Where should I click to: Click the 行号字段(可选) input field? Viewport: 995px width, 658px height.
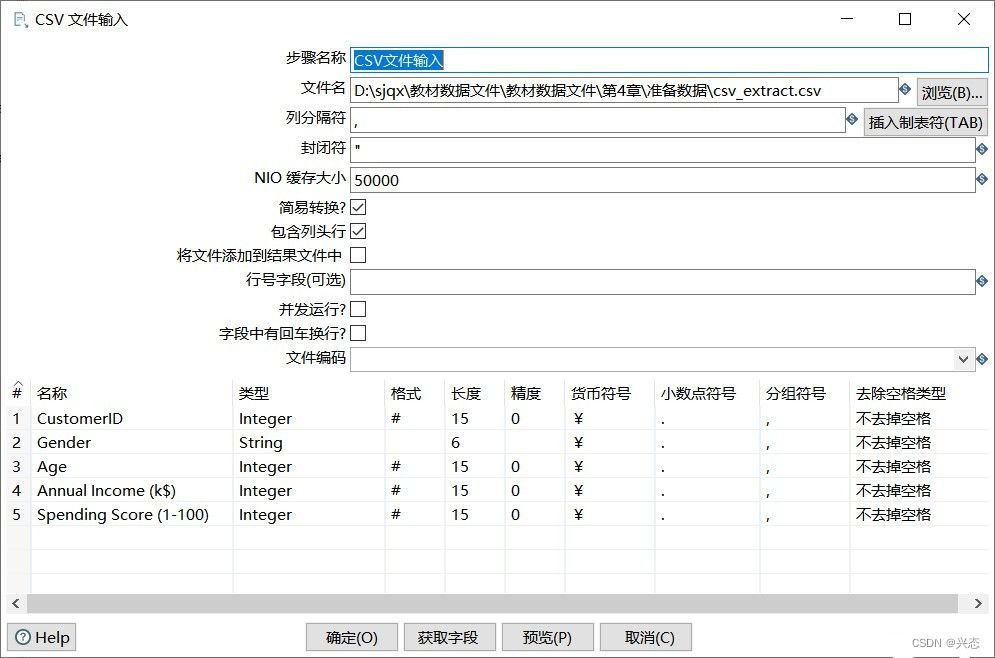(662, 282)
